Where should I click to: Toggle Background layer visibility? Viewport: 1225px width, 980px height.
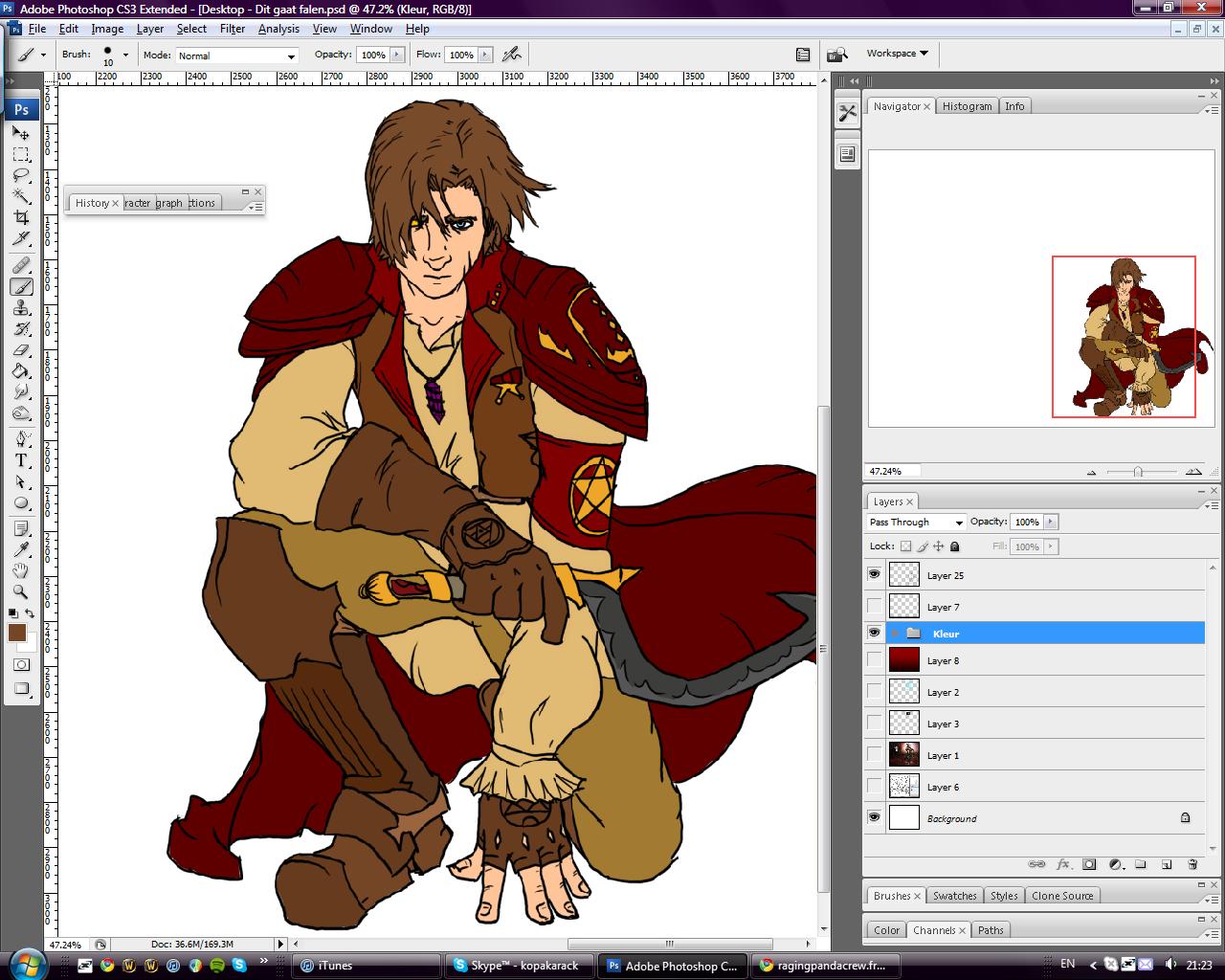pos(874,817)
